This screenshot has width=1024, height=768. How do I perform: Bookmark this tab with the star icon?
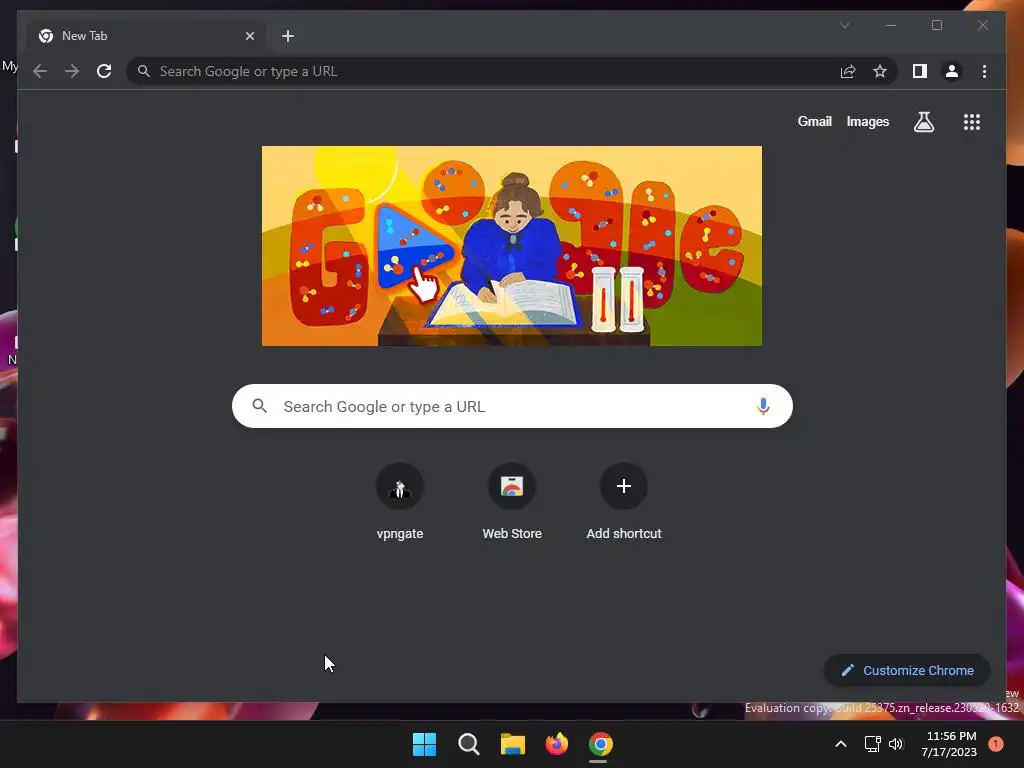point(880,71)
